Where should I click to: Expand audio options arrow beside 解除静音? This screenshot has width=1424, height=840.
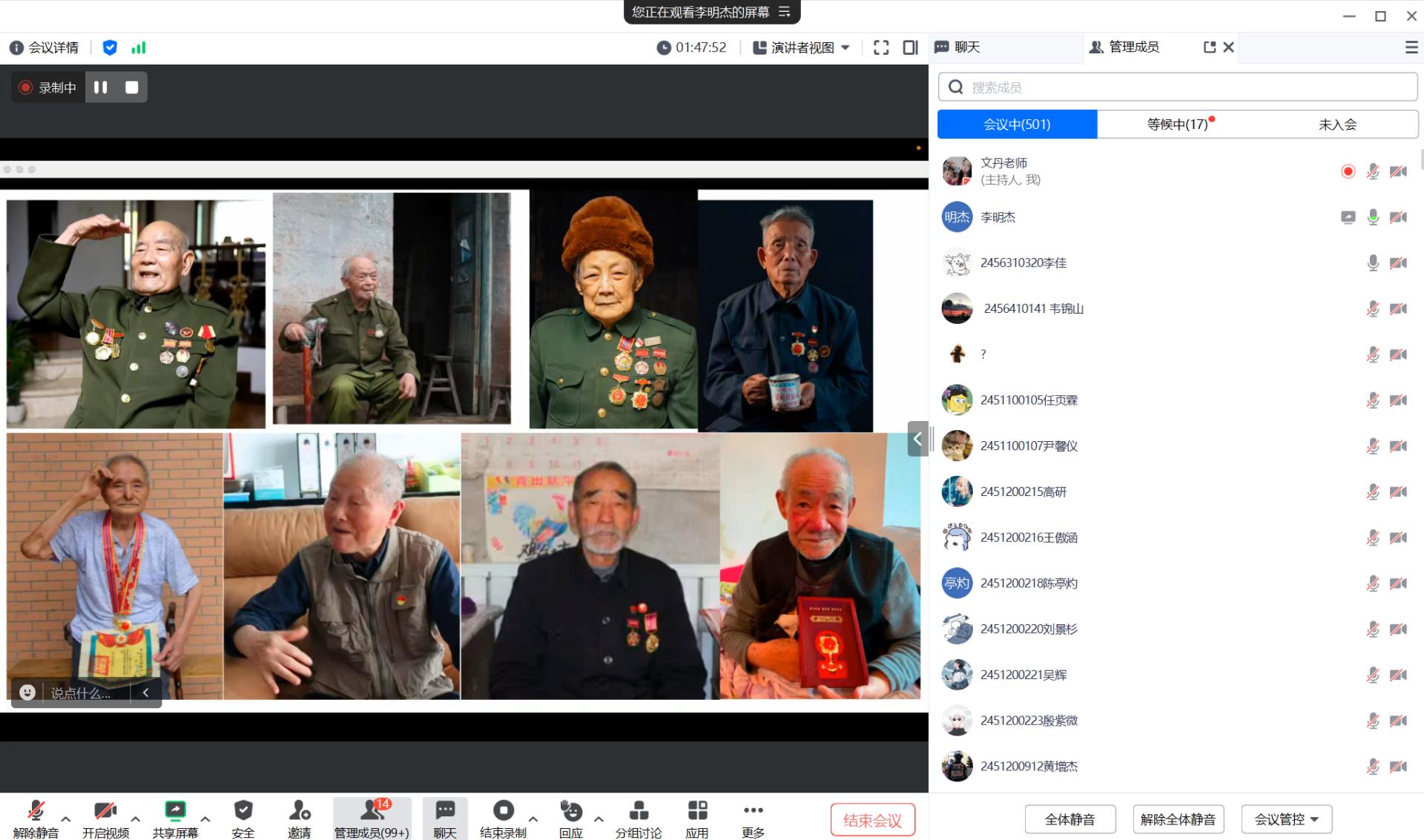click(x=66, y=819)
